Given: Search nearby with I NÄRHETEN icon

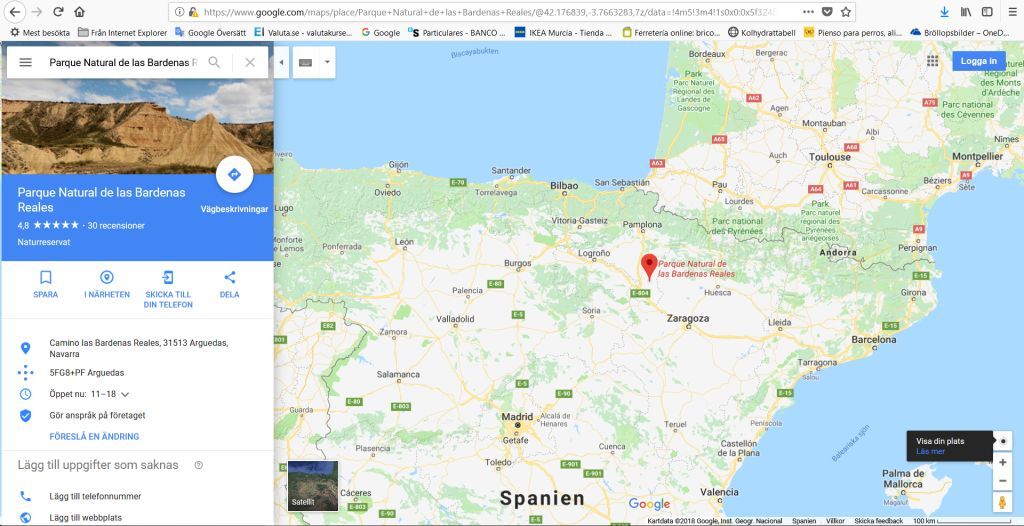Looking at the screenshot, I should (x=107, y=277).
